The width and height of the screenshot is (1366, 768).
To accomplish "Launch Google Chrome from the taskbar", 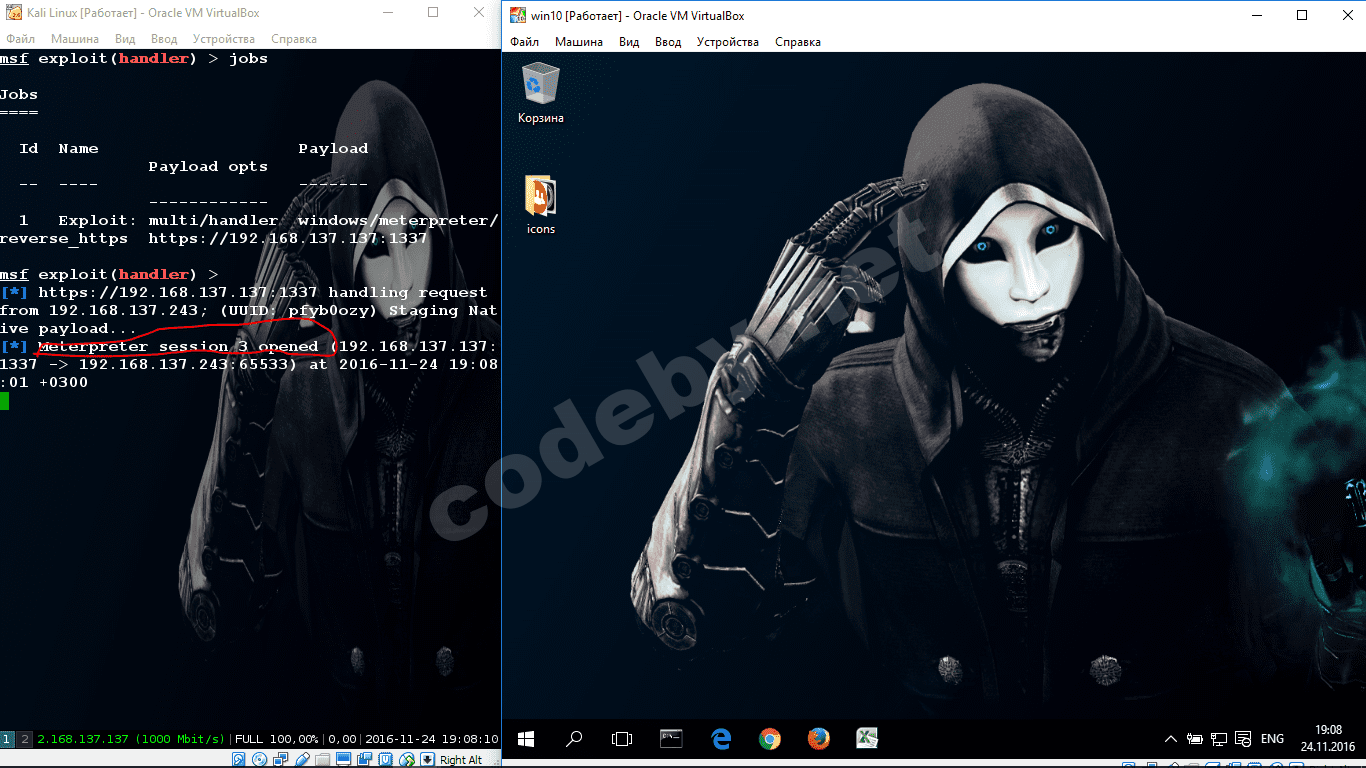I will (x=769, y=739).
